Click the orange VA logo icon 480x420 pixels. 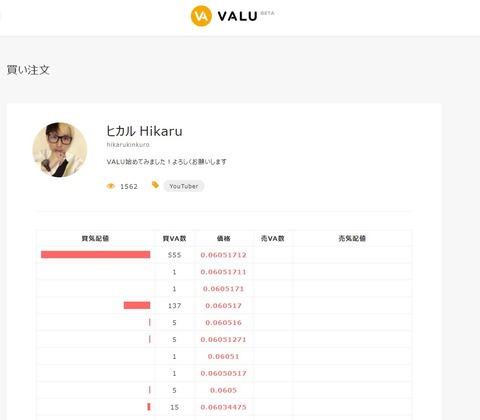click(201, 16)
